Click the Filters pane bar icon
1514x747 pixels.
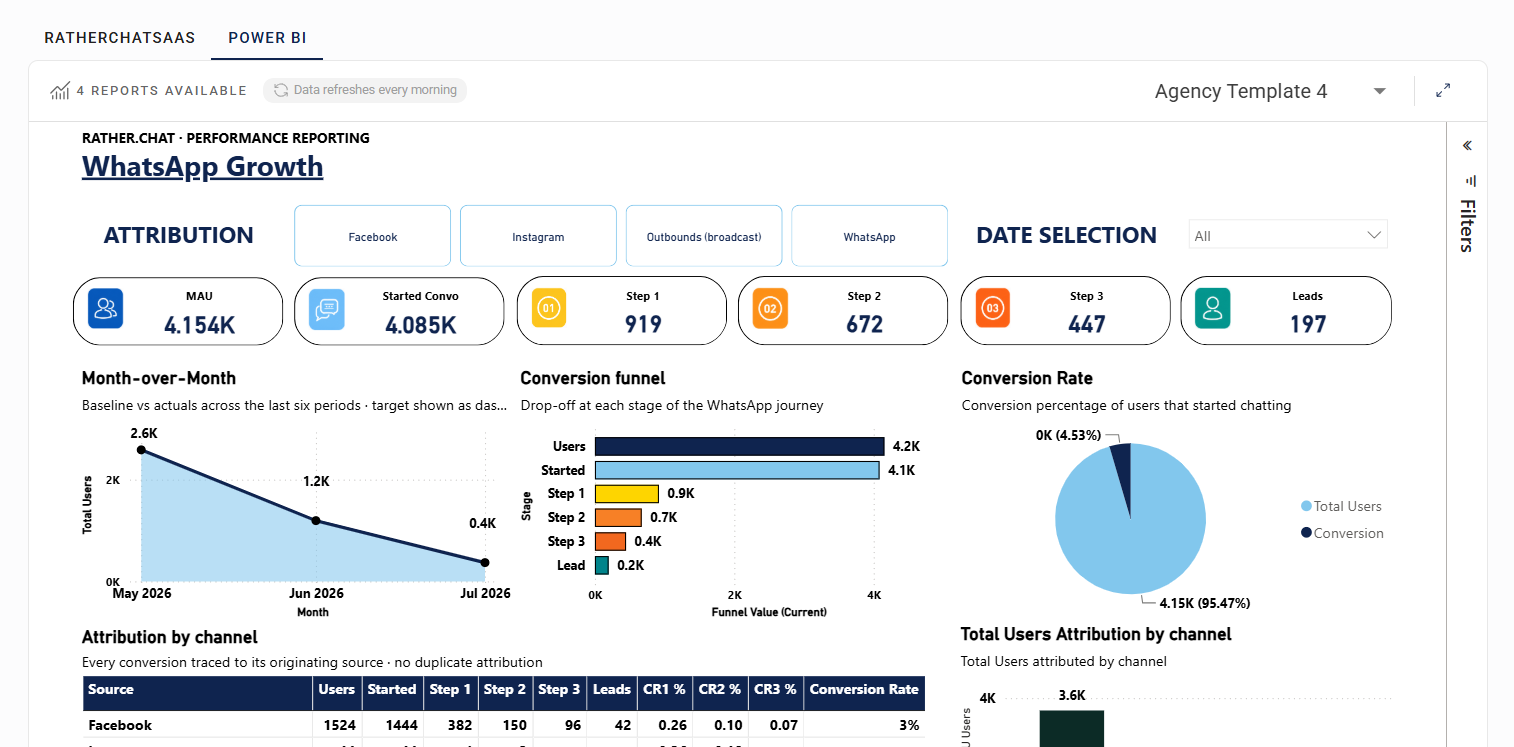[1470, 181]
